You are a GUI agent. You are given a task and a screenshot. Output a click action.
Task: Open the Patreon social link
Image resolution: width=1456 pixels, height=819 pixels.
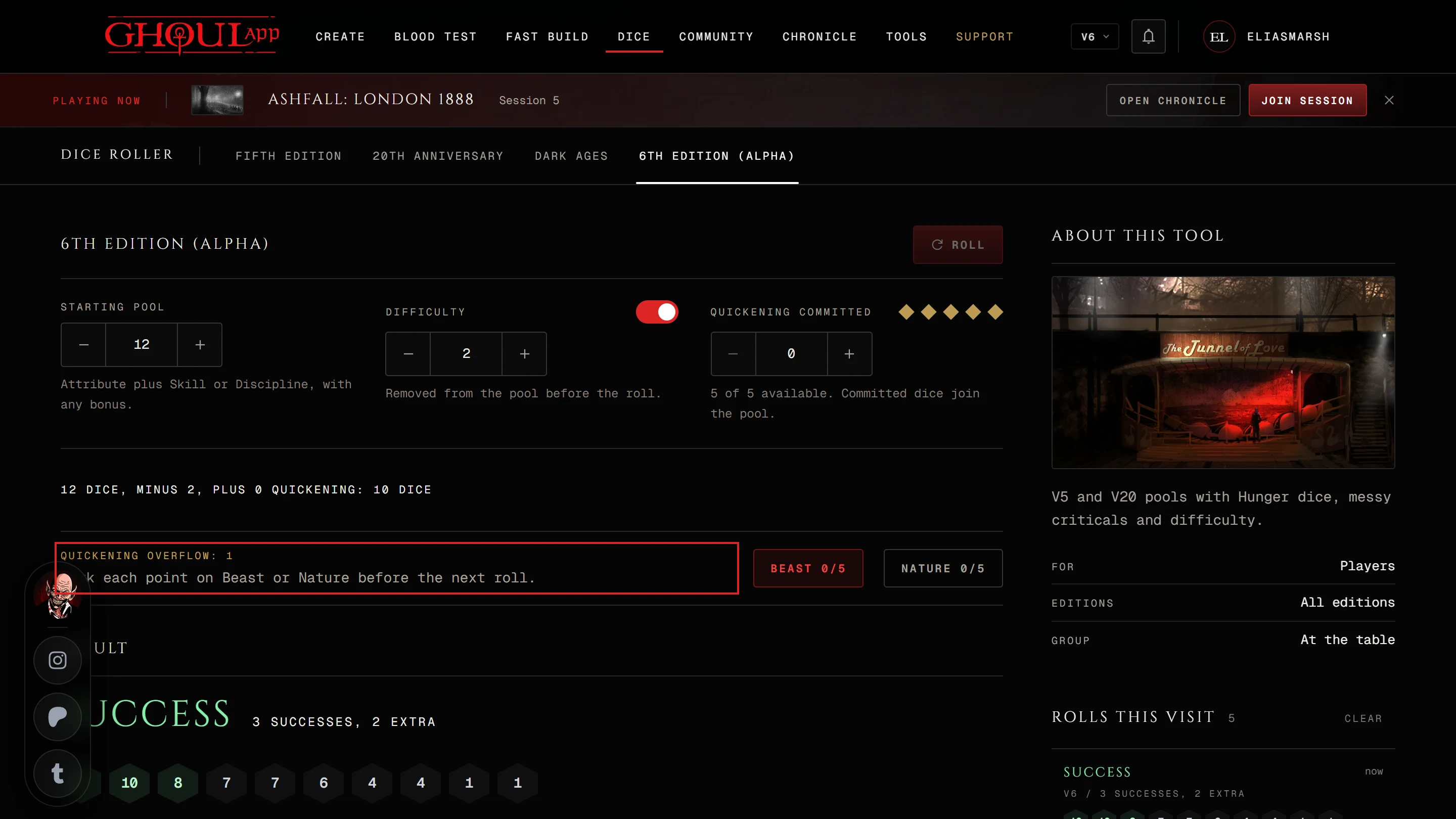[x=58, y=717]
